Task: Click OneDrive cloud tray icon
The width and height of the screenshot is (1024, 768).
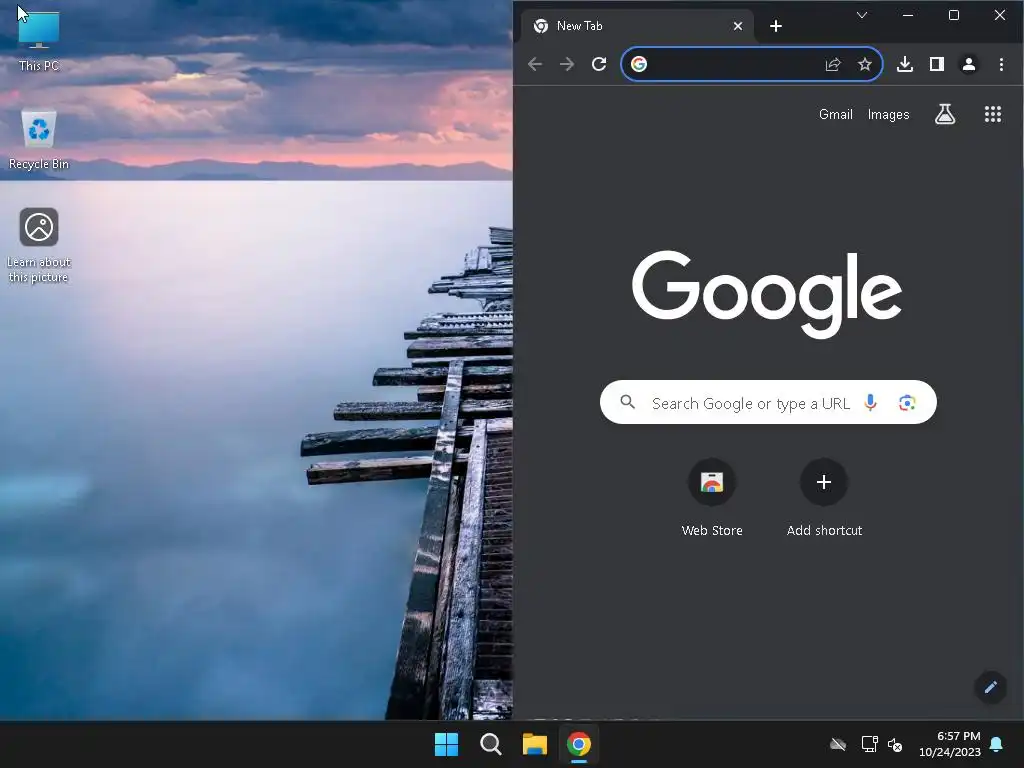Action: 838,744
